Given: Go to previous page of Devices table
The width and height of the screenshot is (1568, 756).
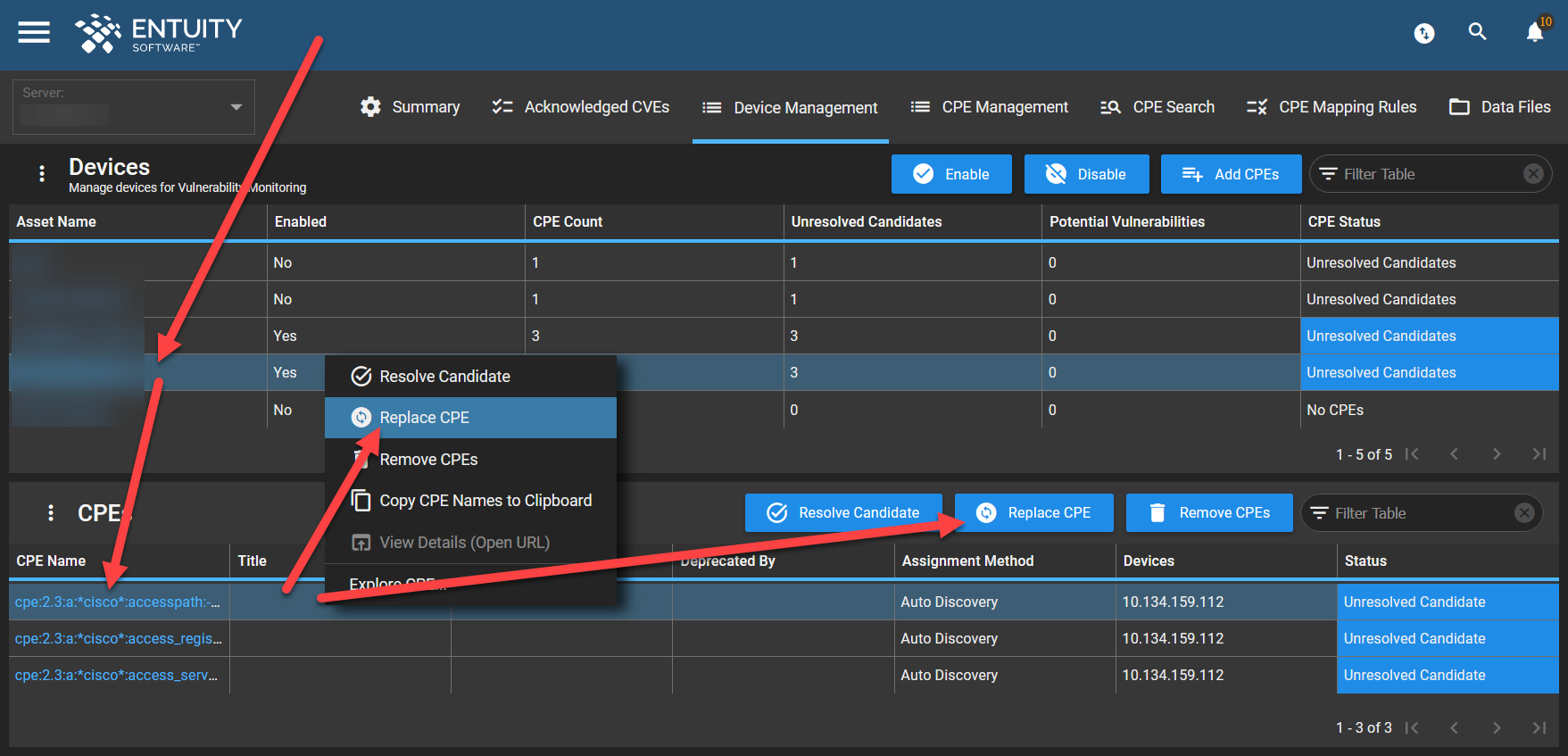Looking at the screenshot, I should click(x=1454, y=454).
